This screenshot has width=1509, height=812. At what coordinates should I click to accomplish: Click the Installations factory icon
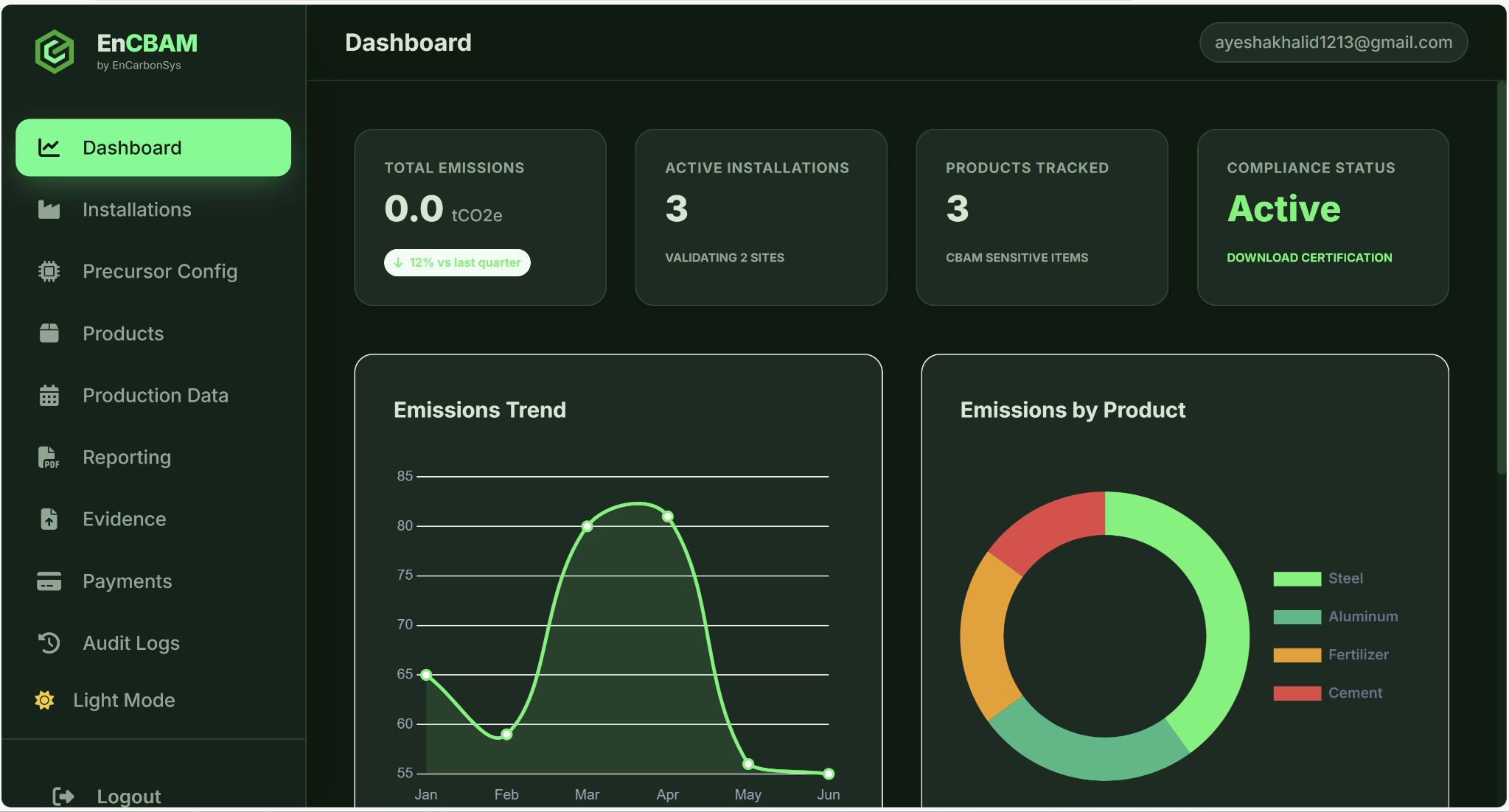[x=49, y=209]
